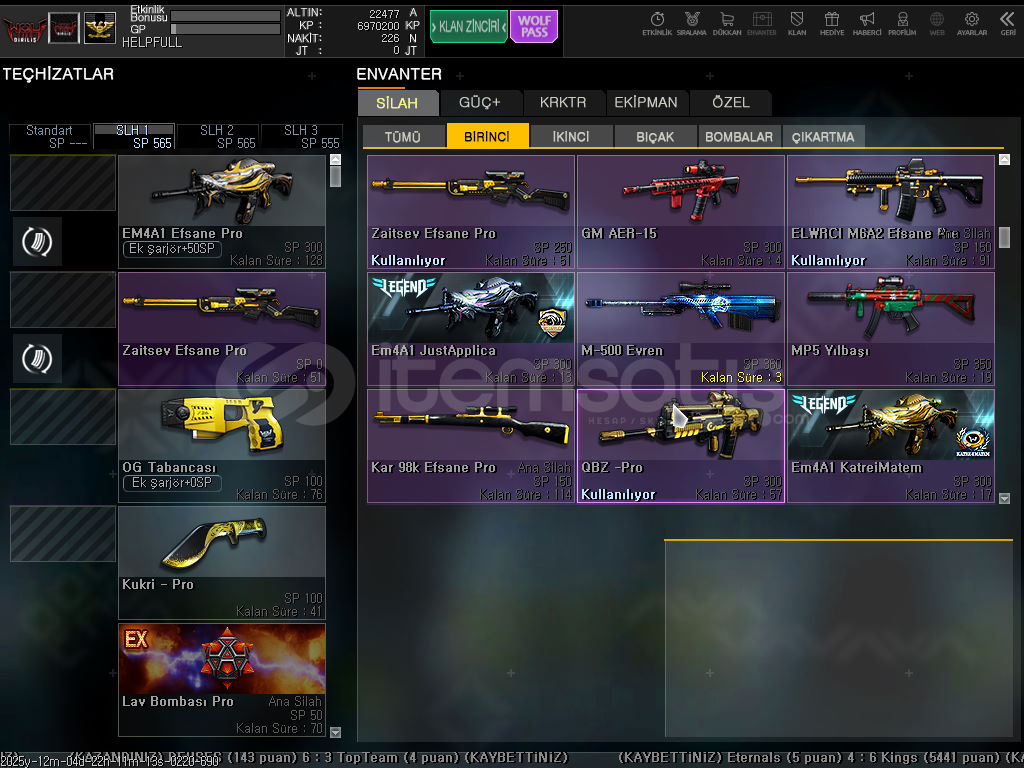1024x768 pixels.
Task: Click the Kalan Süre : 3 warning text
Action: (x=741, y=377)
